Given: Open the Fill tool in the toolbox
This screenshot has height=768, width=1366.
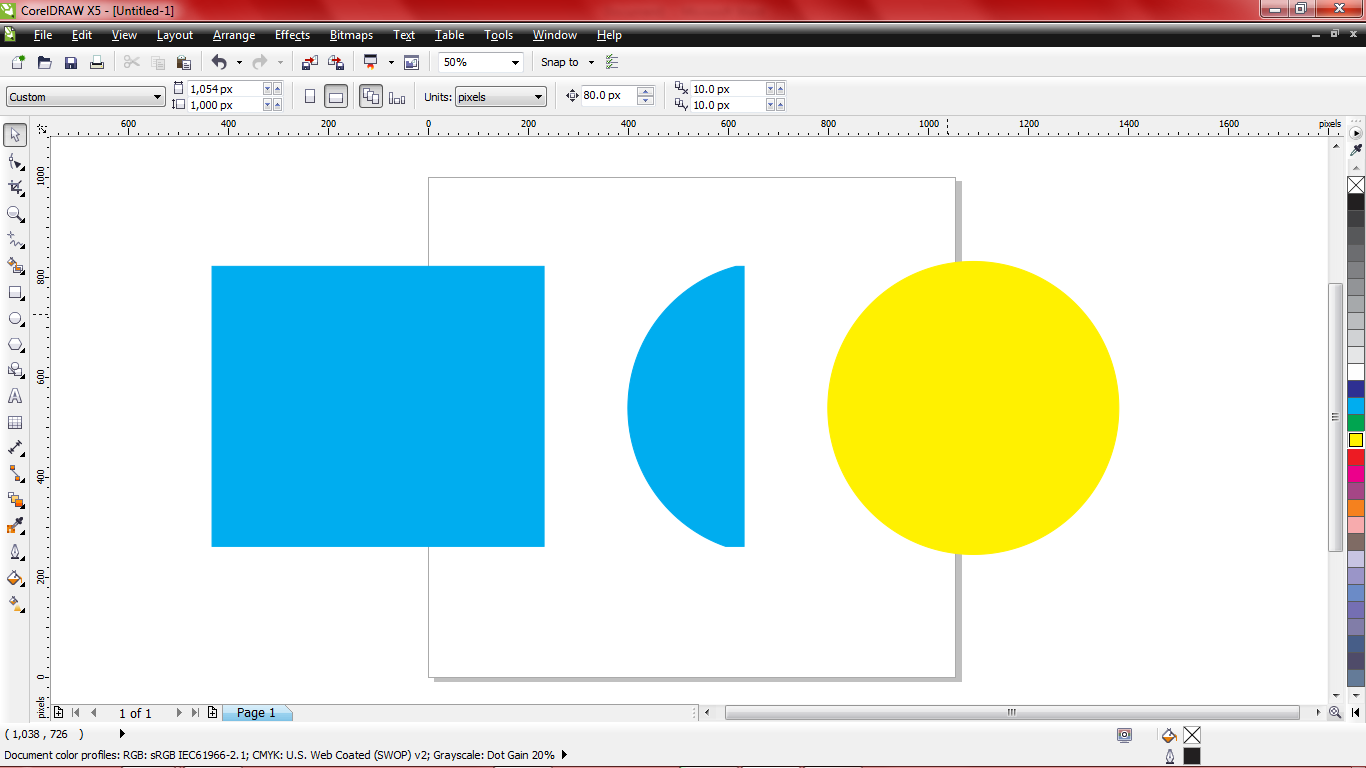Looking at the screenshot, I should pos(14,578).
